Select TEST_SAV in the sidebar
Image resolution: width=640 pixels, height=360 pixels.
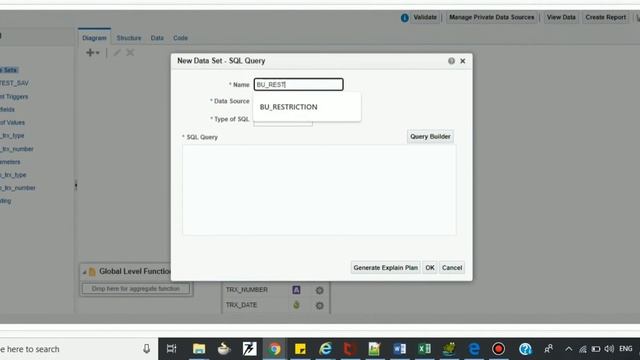pos(14,83)
